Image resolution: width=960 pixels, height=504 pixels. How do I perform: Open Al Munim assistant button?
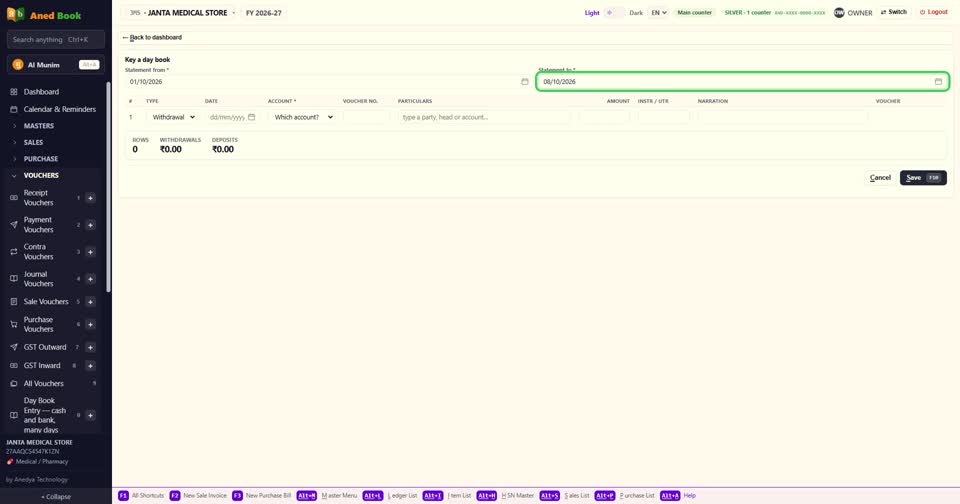tap(56, 65)
